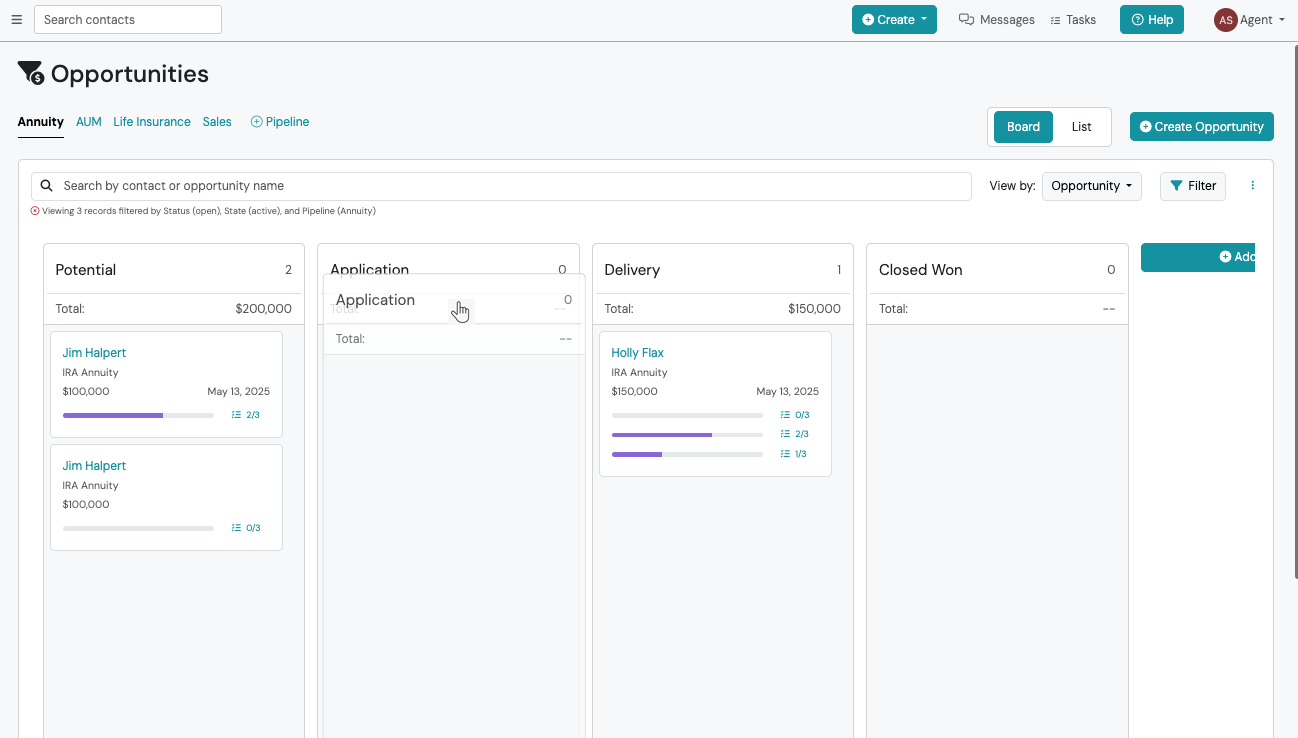Expand the Create dropdown
The height and width of the screenshot is (738, 1298).
[x=894, y=20]
